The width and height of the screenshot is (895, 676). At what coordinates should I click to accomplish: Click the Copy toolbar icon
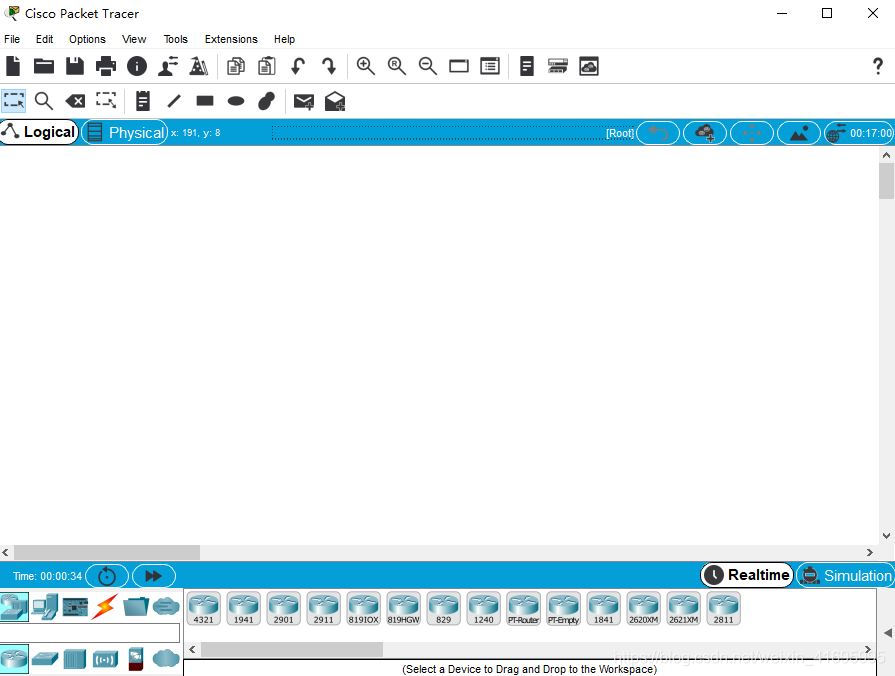236,66
